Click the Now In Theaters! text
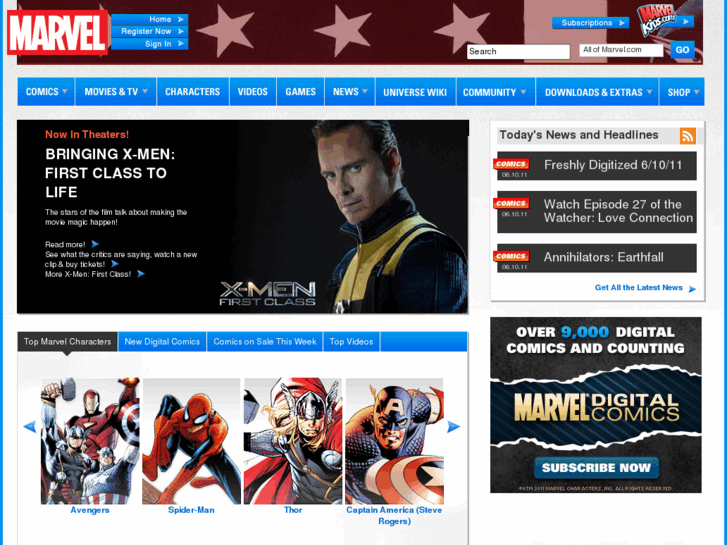 click(87, 135)
